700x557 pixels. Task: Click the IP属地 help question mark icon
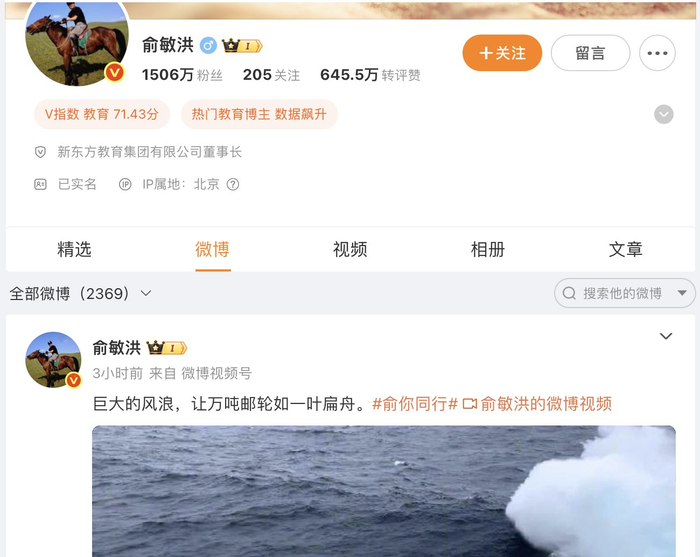[233, 184]
